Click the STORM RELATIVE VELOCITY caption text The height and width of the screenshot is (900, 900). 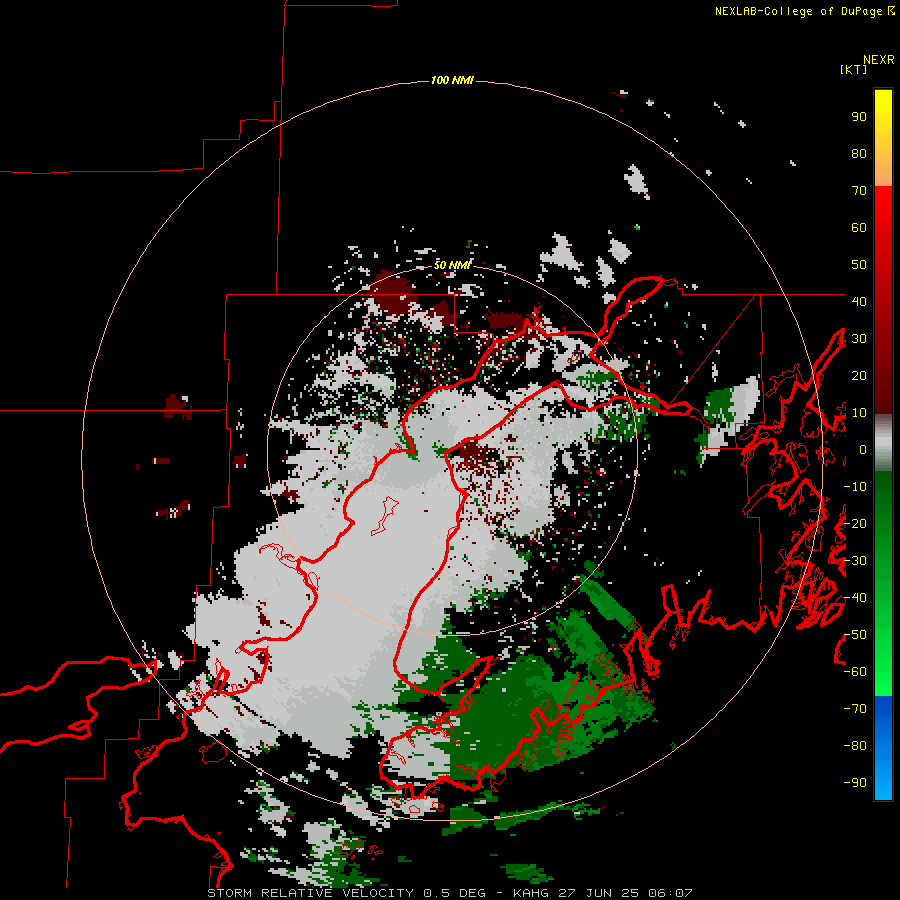tap(310, 893)
